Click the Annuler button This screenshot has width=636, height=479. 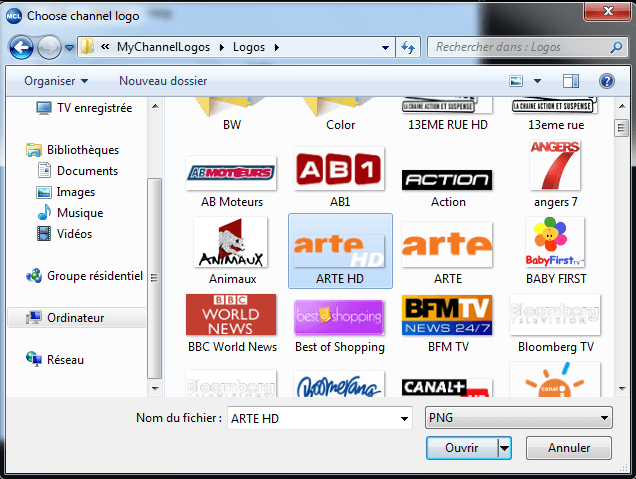point(569,448)
